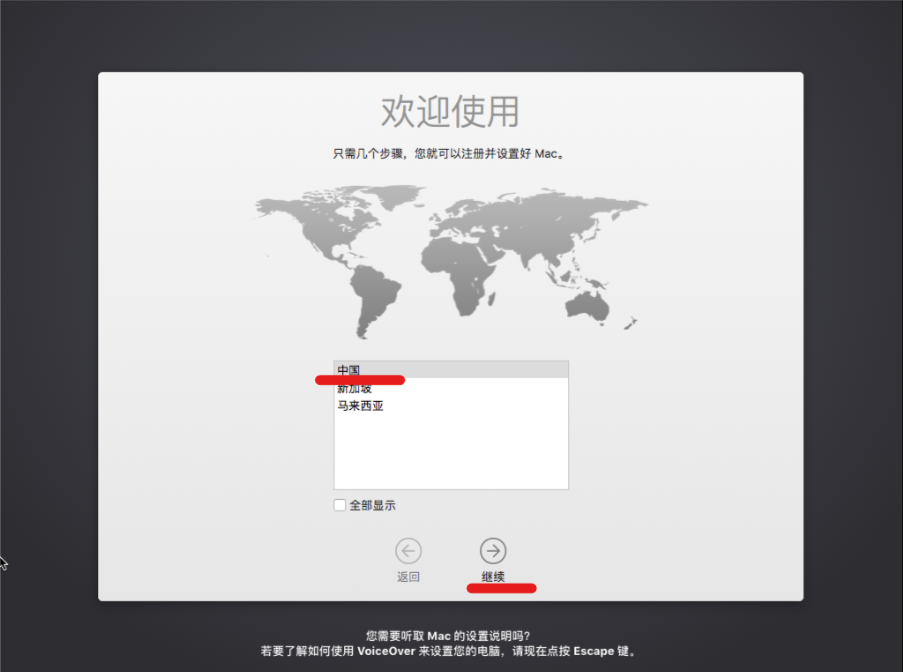Click the 继续 label
This screenshot has width=903, height=672.
tap(493, 576)
